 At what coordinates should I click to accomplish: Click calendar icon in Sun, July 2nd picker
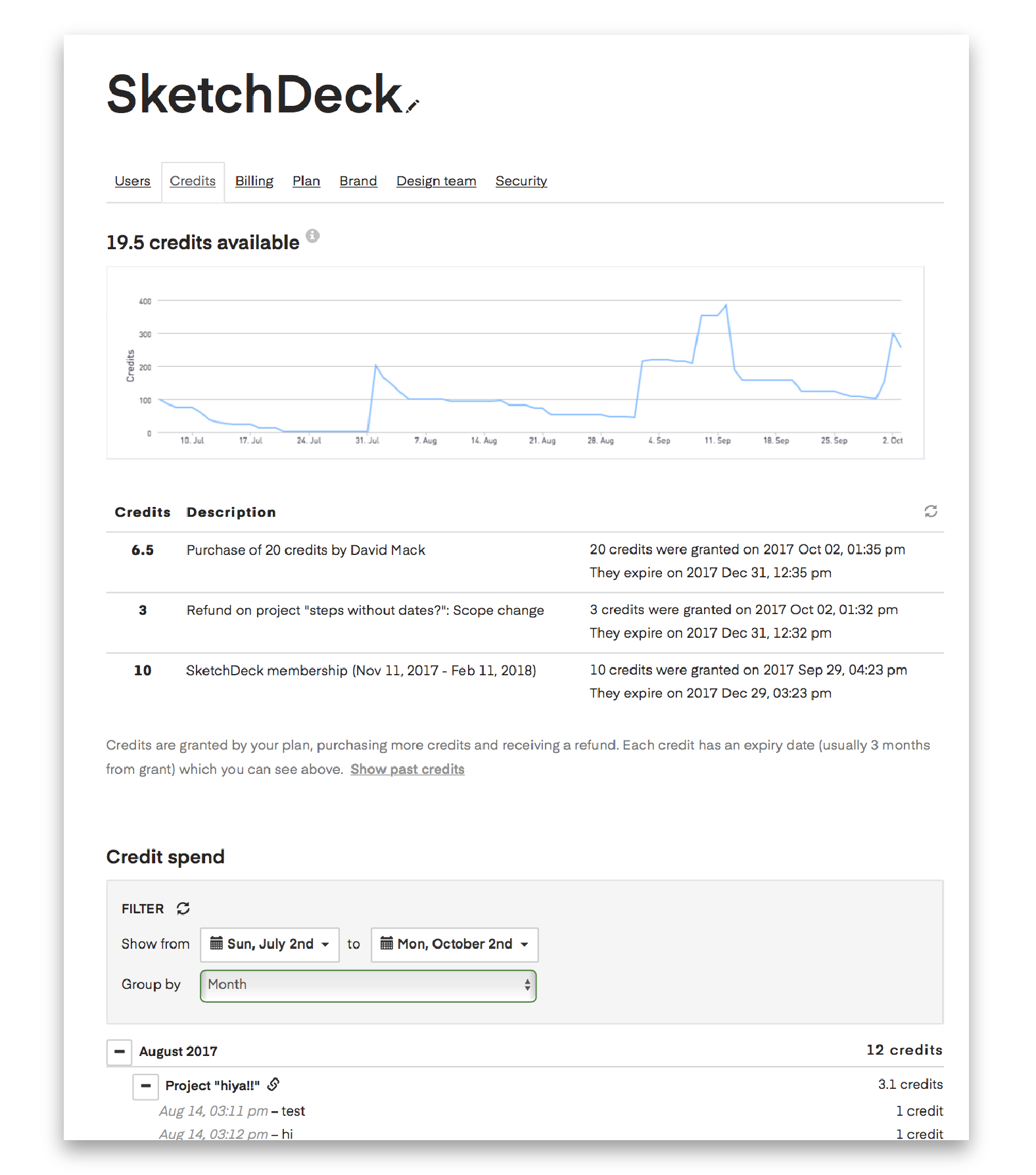click(216, 944)
